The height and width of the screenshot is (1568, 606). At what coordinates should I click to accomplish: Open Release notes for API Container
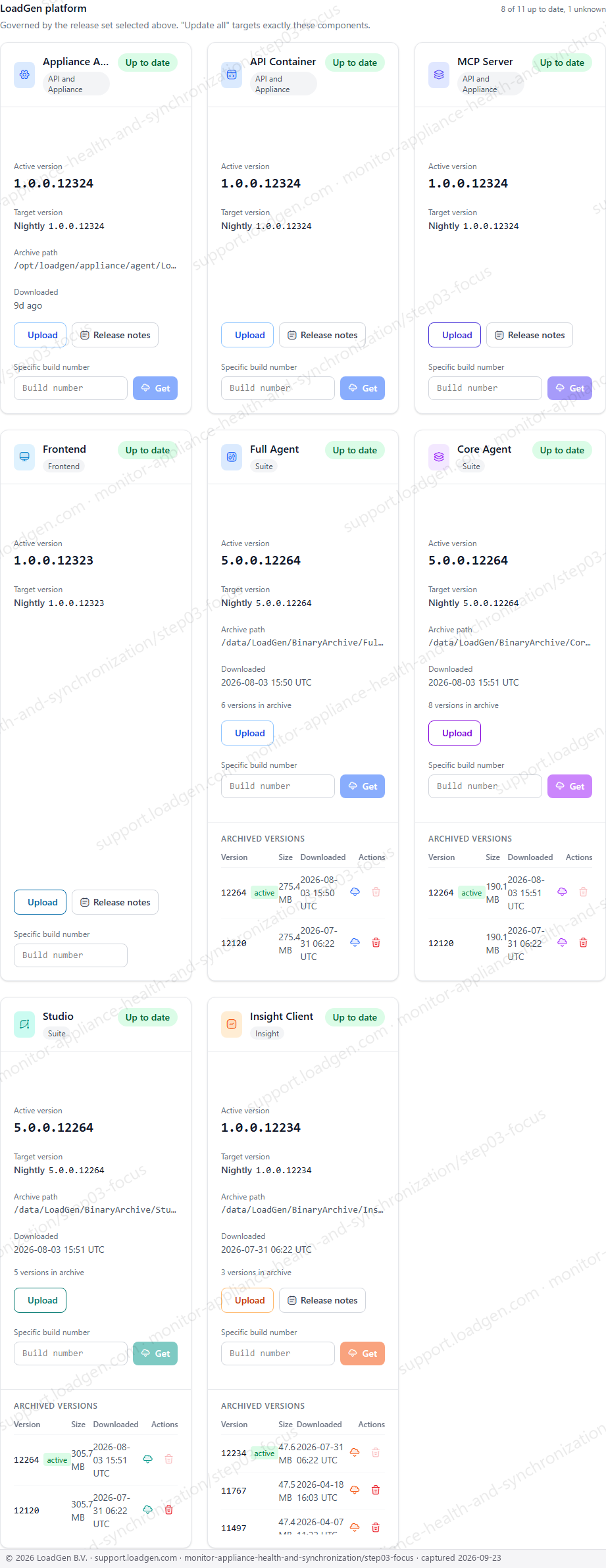coord(322,335)
